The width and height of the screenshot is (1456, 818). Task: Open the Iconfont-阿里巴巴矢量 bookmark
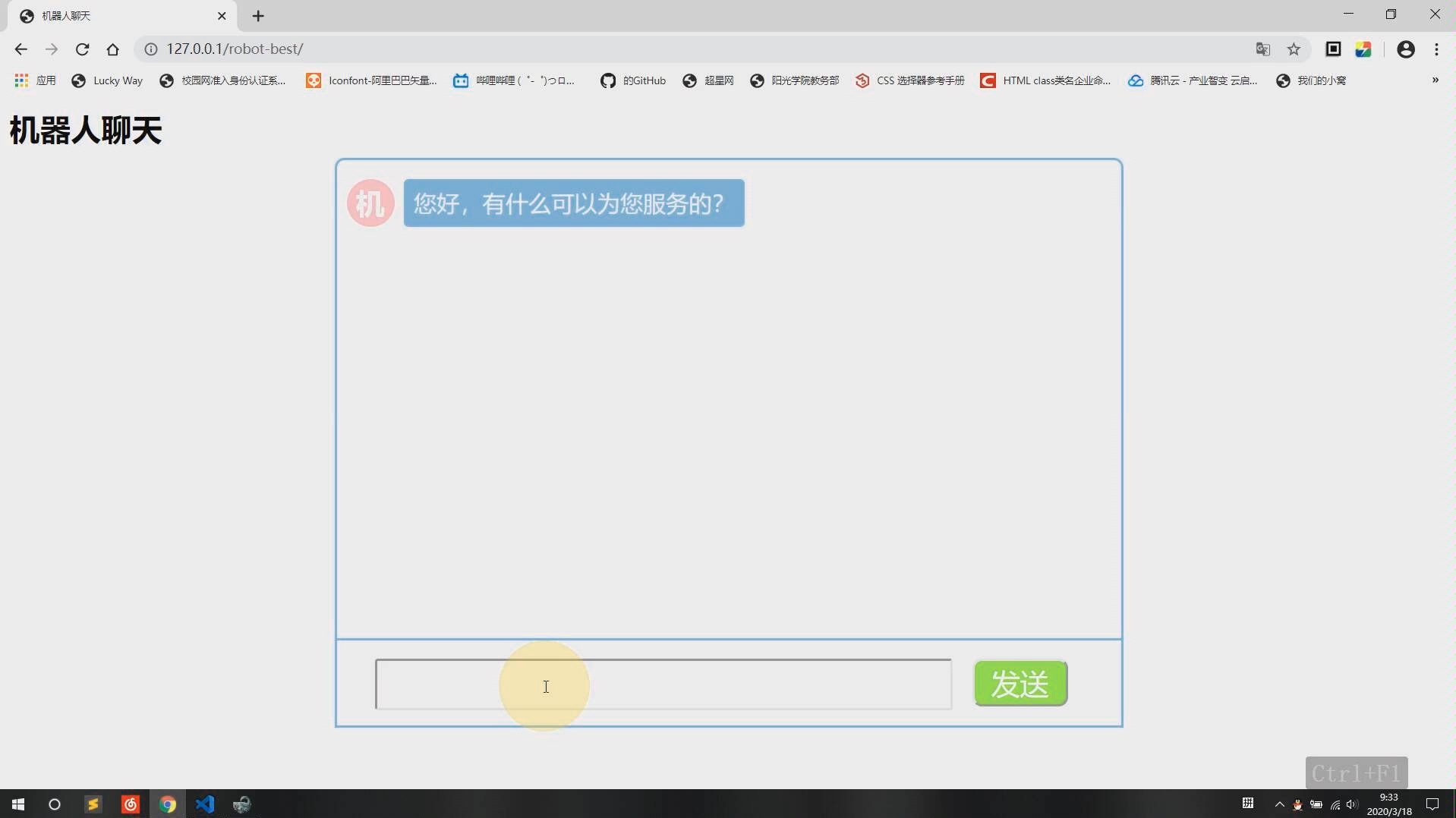371,80
